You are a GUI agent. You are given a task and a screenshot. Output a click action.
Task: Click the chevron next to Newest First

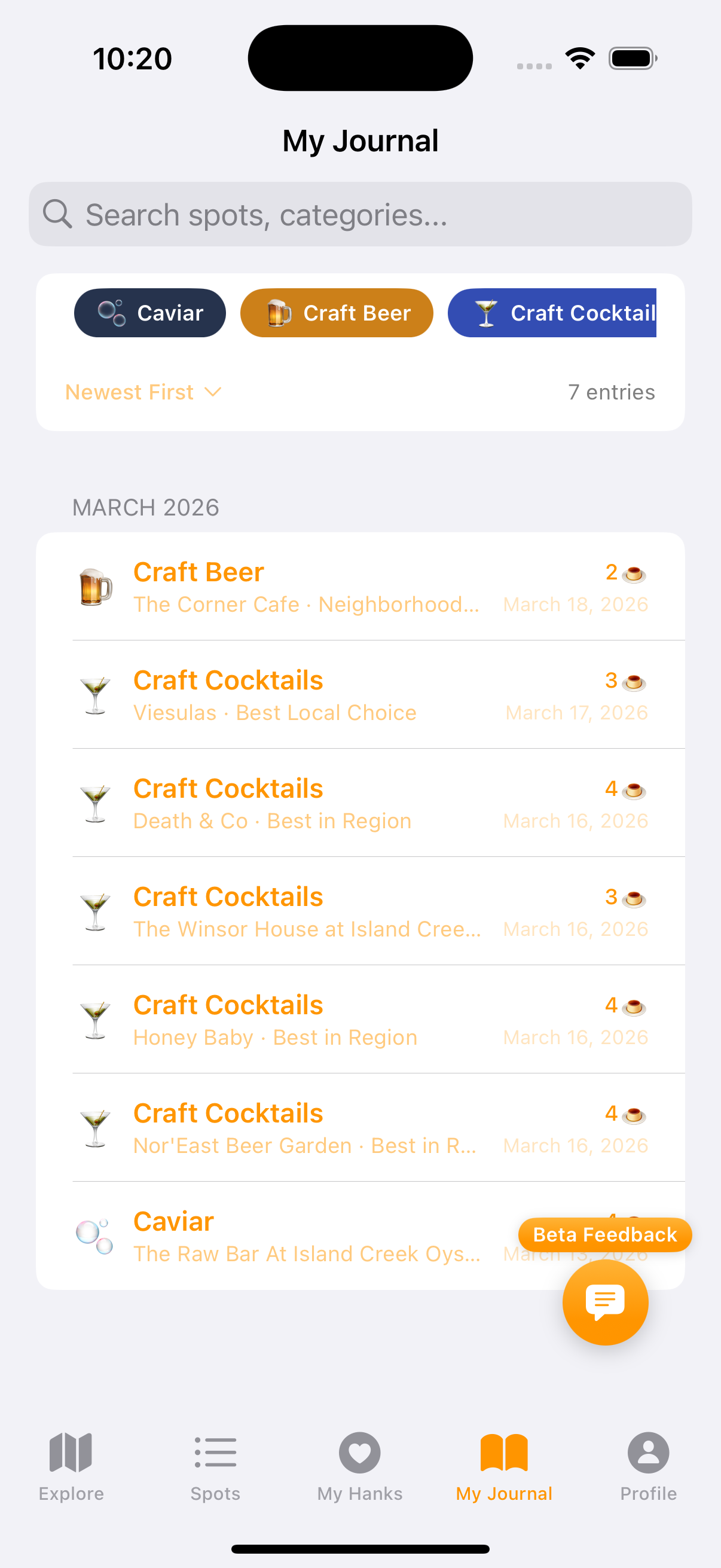pos(213,392)
